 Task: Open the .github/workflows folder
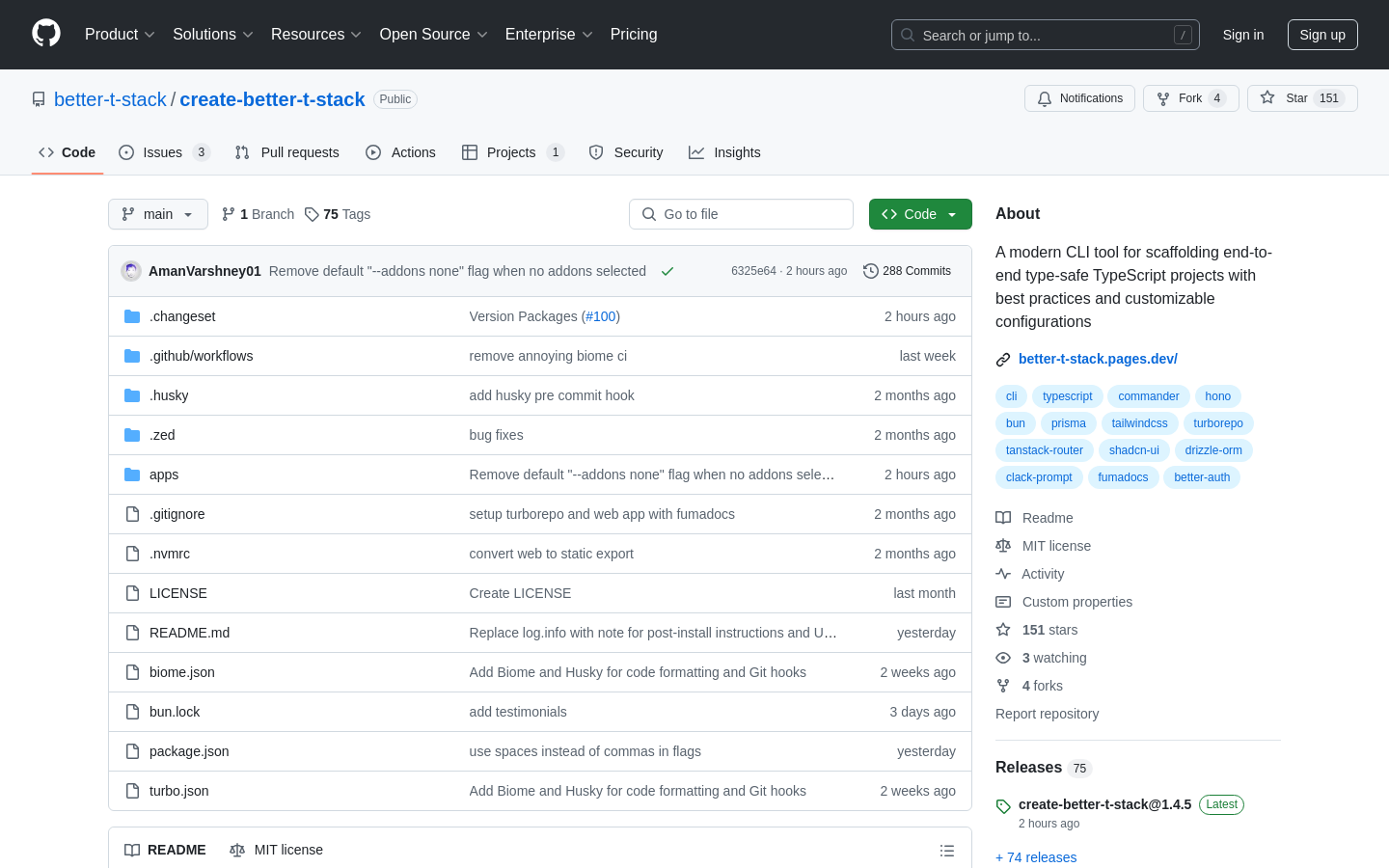coord(201,356)
